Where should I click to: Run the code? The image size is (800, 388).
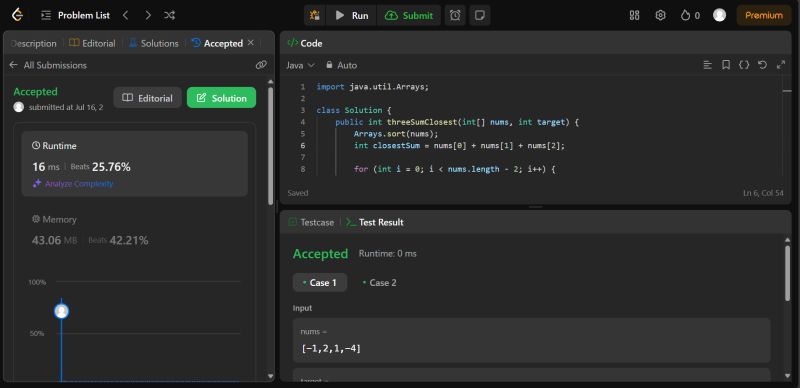[352, 15]
